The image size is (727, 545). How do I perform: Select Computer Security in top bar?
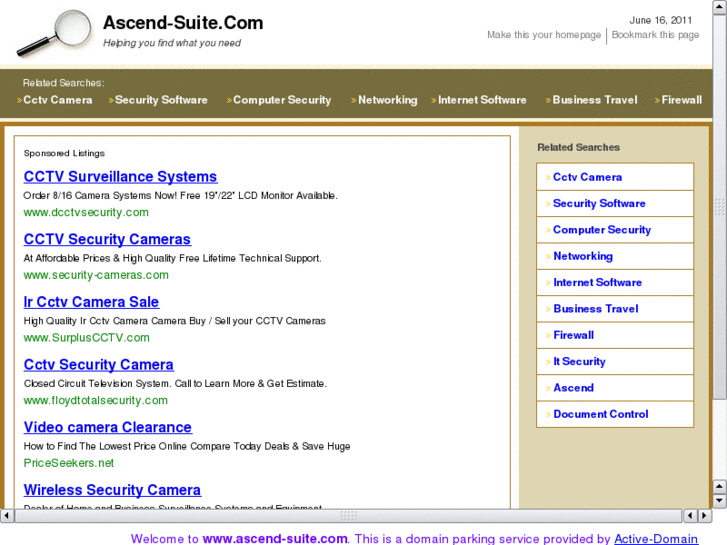(282, 100)
